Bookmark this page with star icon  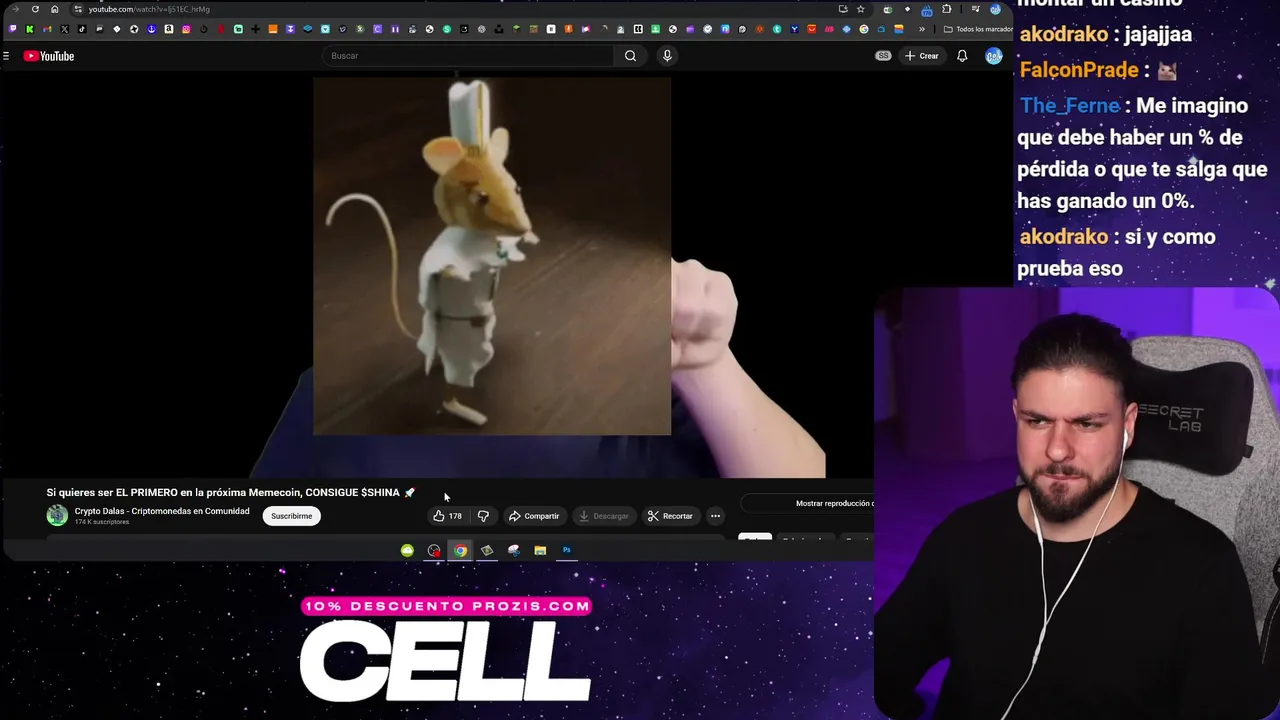(x=860, y=9)
